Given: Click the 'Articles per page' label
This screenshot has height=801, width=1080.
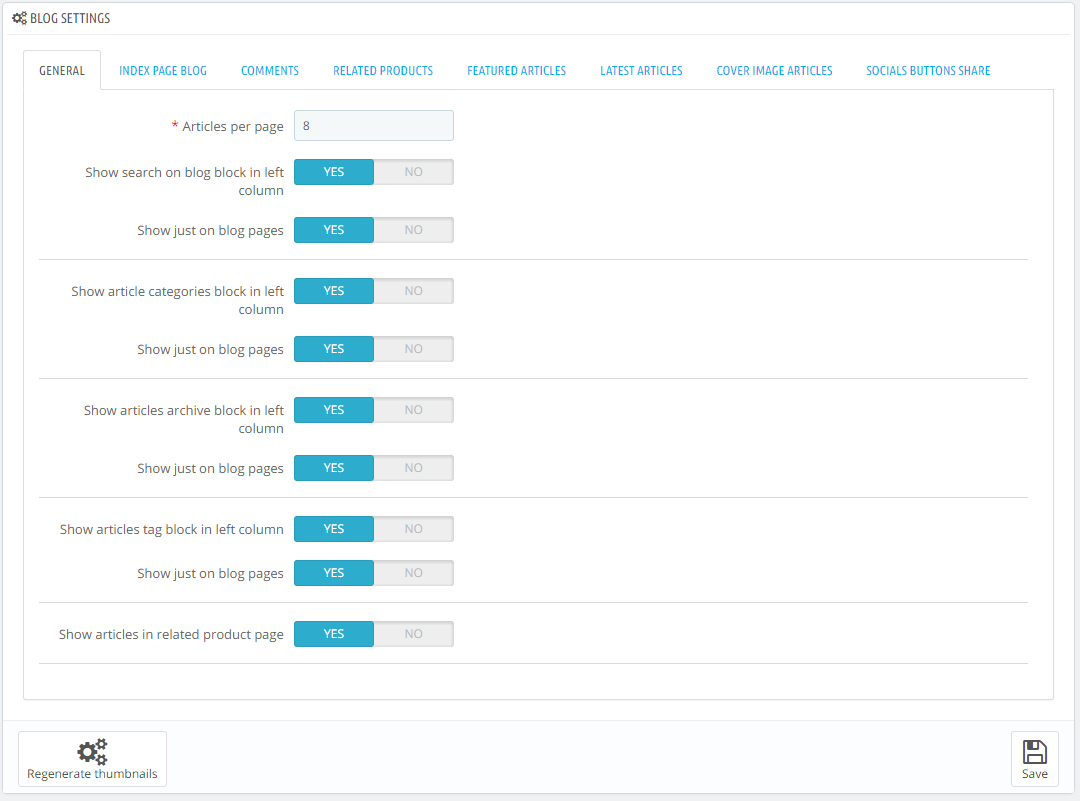Looking at the screenshot, I should (x=233, y=127).
